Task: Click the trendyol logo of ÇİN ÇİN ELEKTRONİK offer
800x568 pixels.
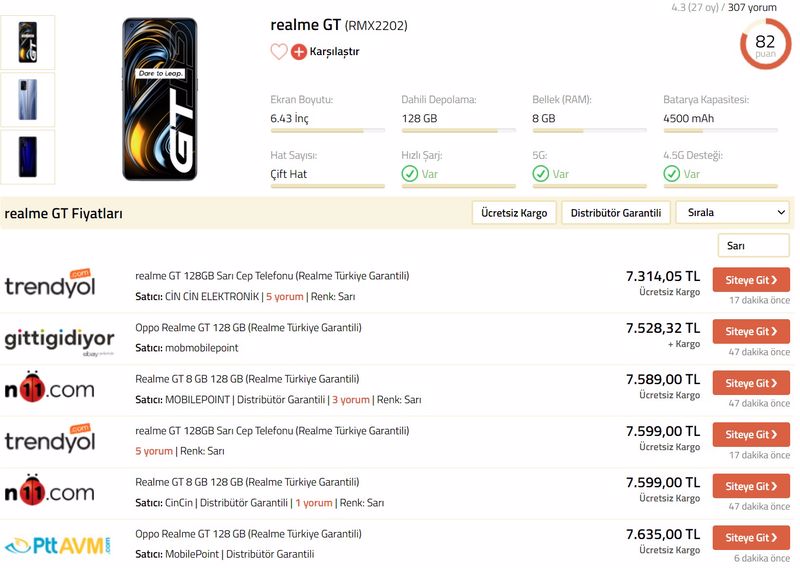Action: click(50, 284)
